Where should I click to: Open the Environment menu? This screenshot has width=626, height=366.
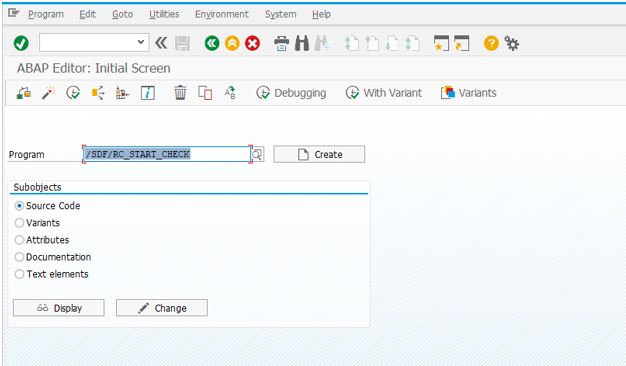tap(222, 14)
